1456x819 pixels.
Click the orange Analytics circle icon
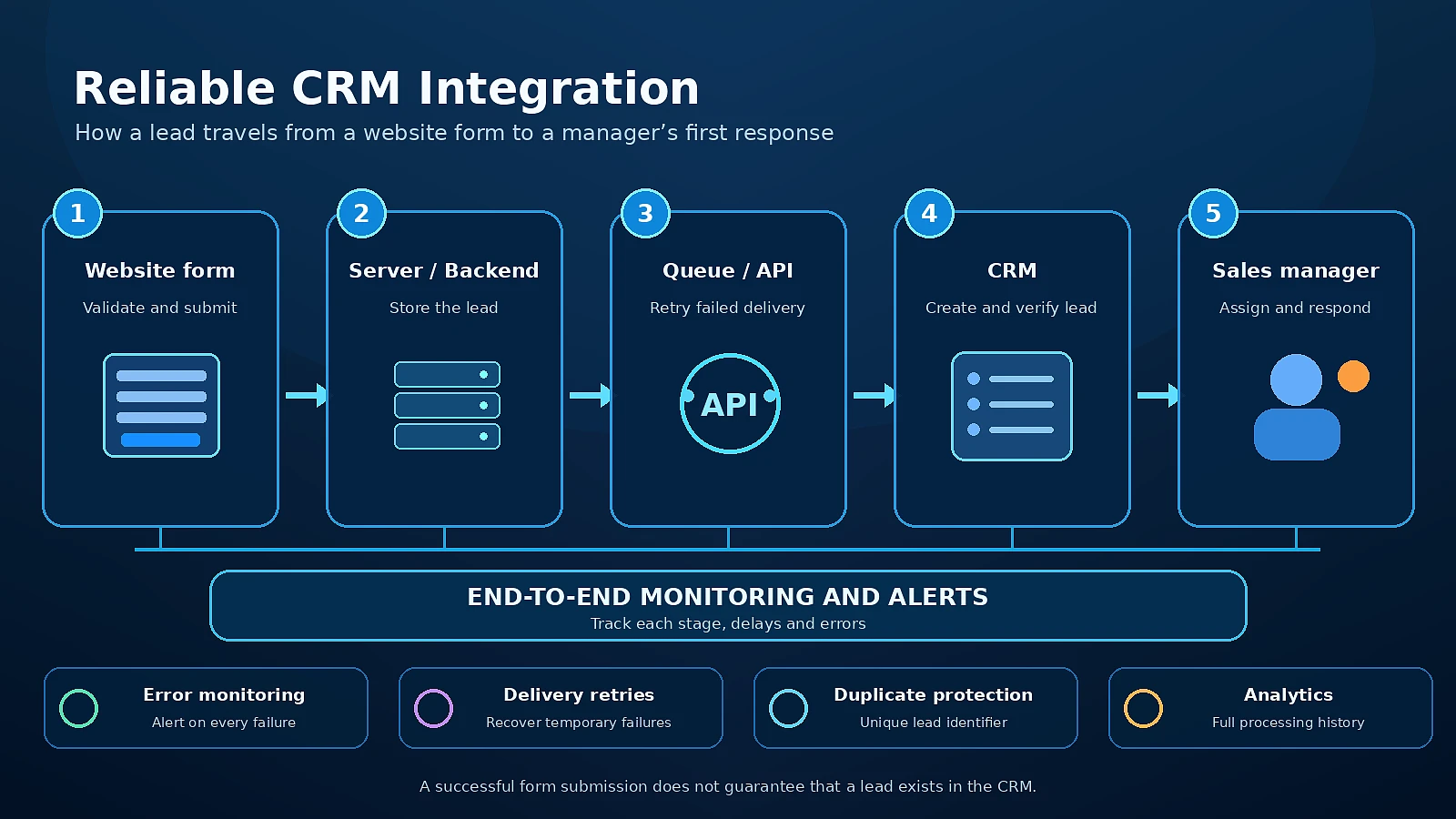tap(1143, 708)
